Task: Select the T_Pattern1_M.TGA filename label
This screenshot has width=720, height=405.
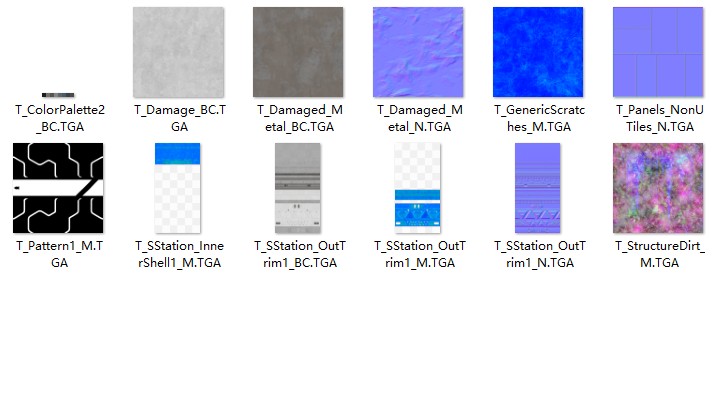Action: point(59,254)
